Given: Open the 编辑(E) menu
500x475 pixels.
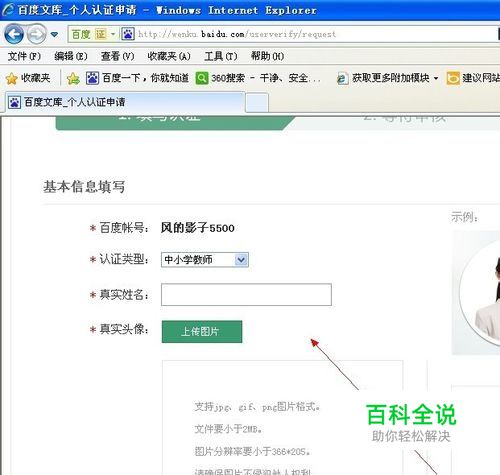Looking at the screenshot, I should point(71,56).
